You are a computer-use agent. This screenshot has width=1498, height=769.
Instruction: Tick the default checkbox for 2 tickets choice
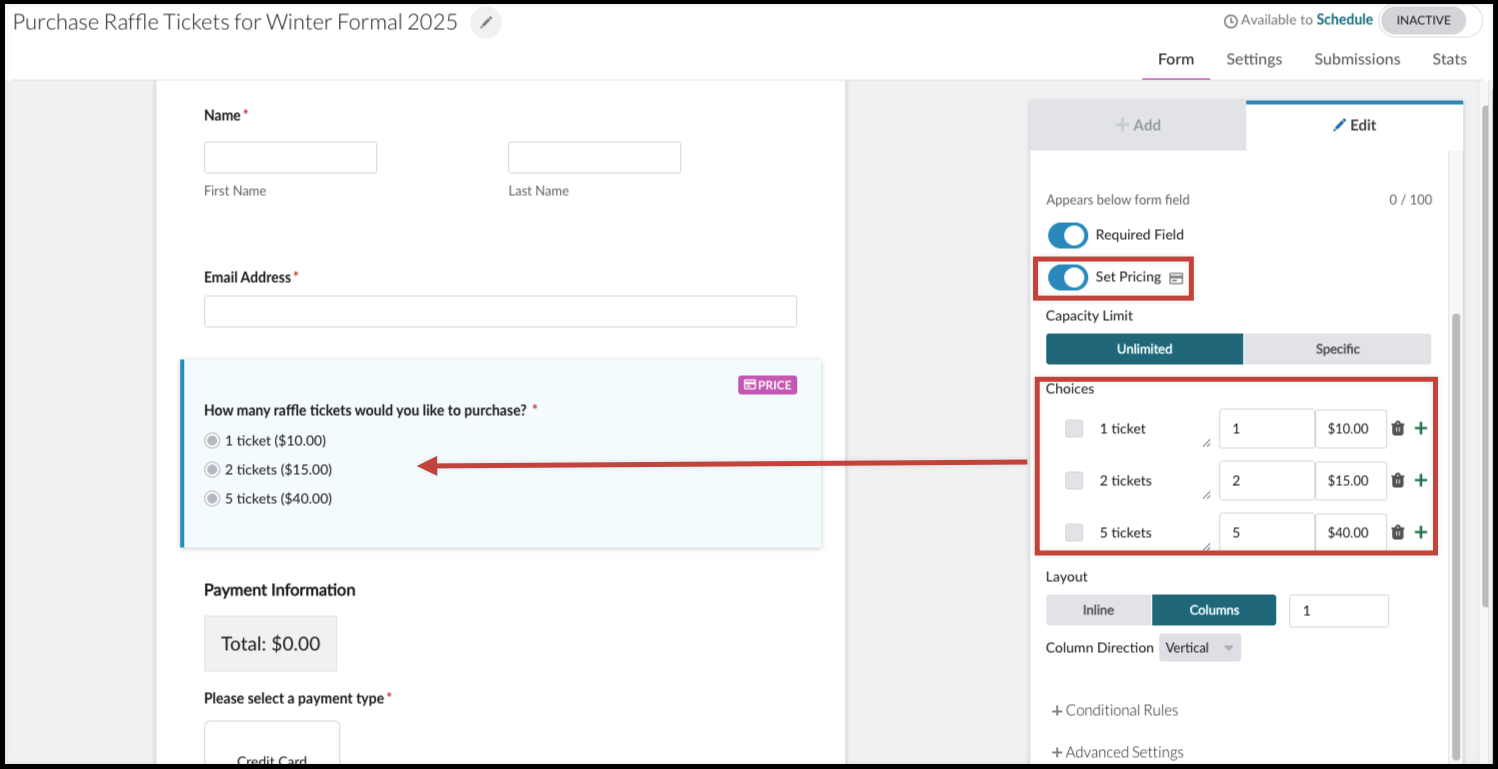(x=1074, y=480)
